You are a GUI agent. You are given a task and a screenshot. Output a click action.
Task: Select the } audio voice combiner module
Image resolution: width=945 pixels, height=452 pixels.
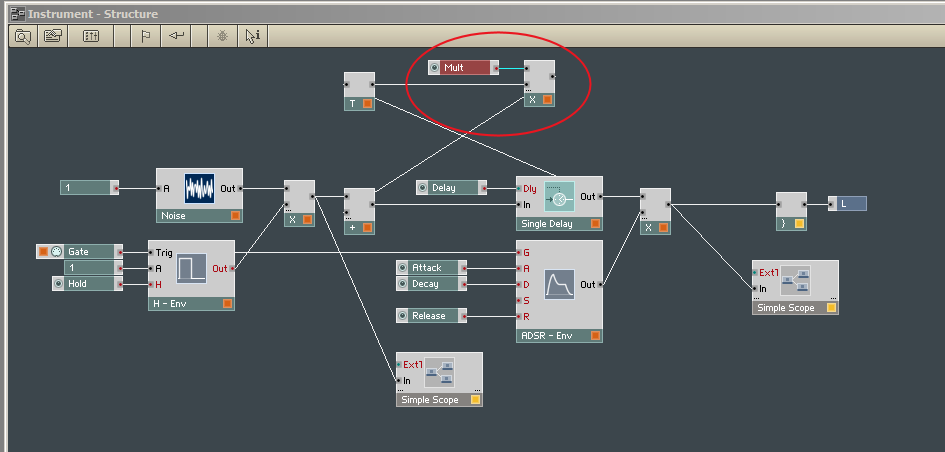point(791,212)
